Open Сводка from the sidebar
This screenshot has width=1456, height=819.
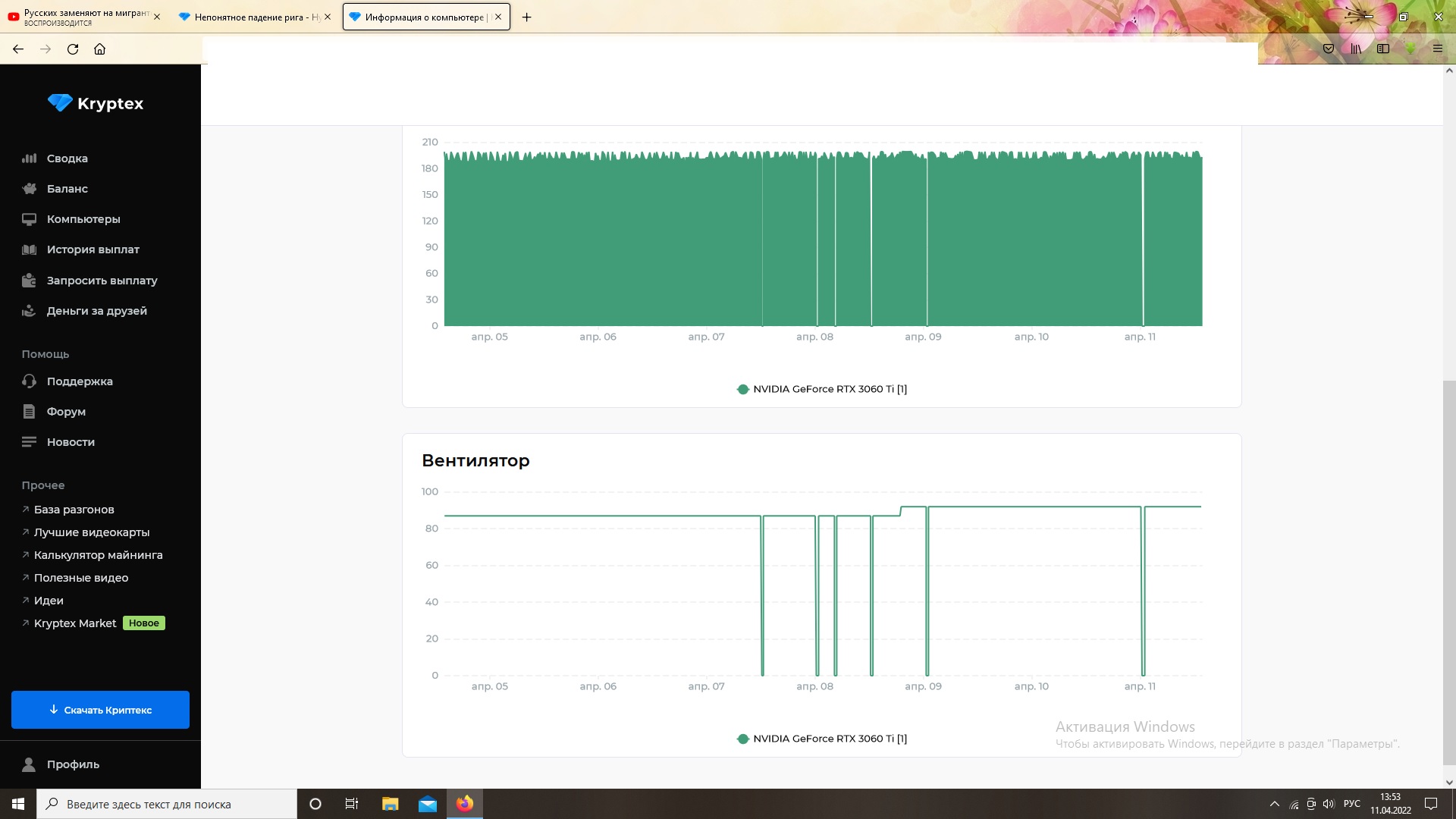[x=67, y=158]
